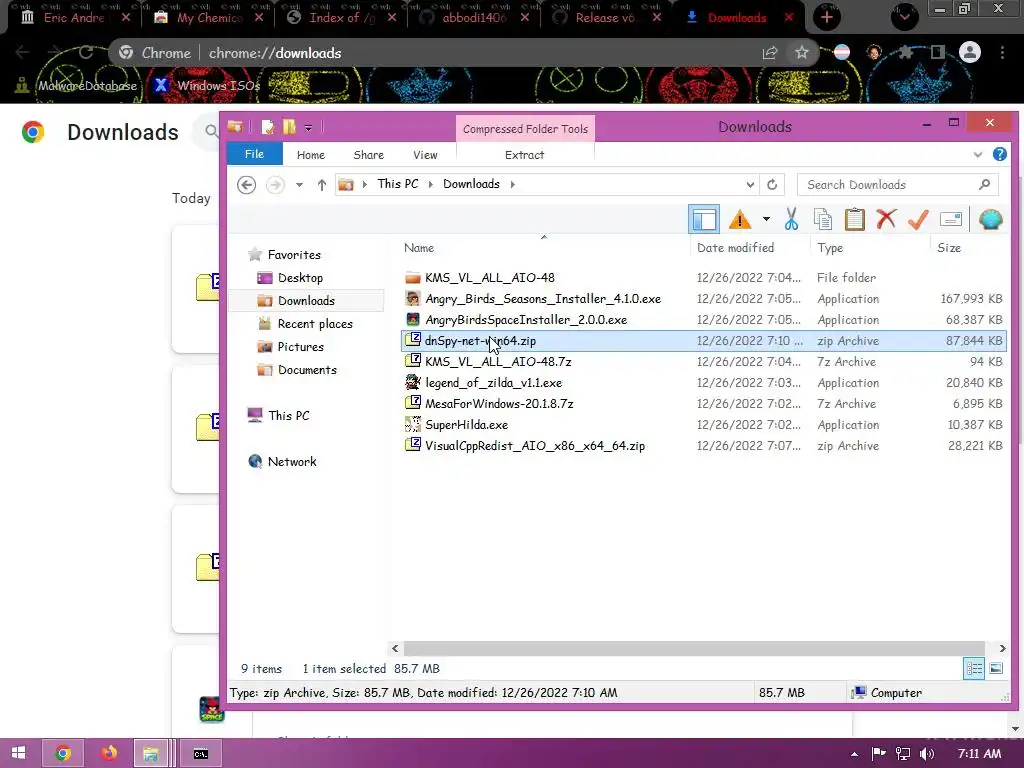Click the New folder icon in quick access toolbar
The image size is (1024, 768).
click(289, 127)
